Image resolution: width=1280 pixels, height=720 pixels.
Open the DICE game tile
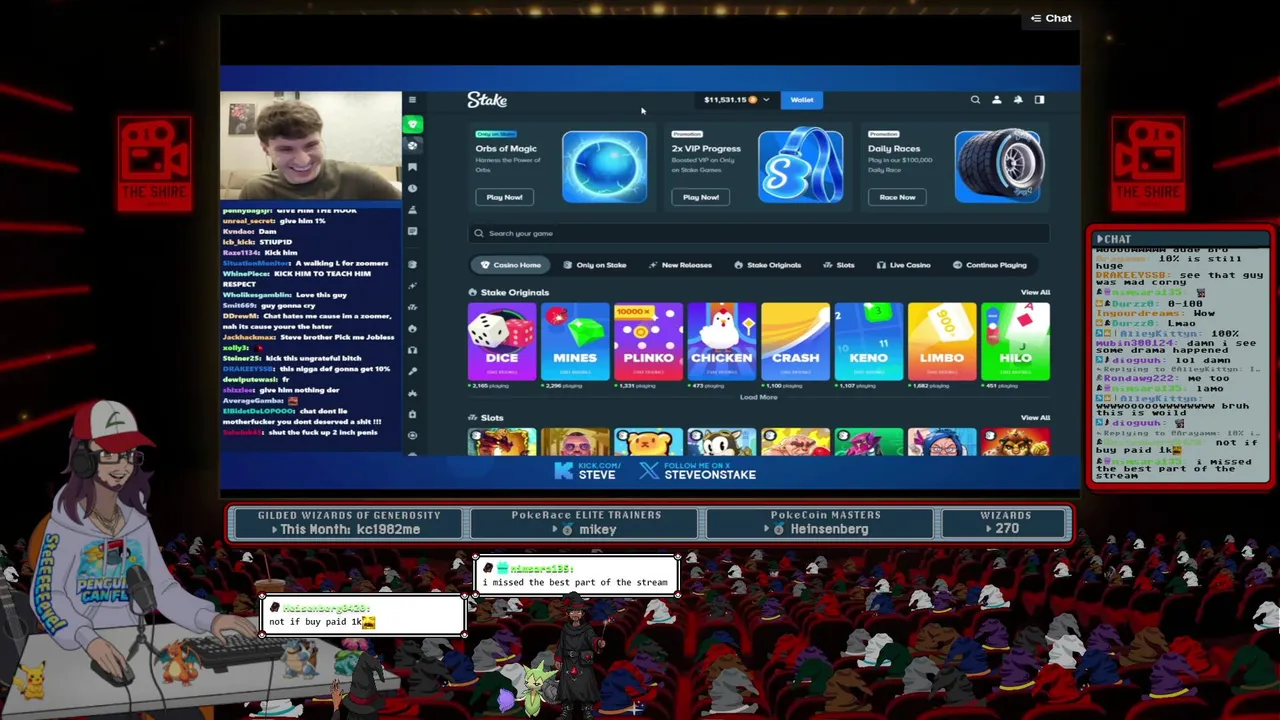point(502,341)
